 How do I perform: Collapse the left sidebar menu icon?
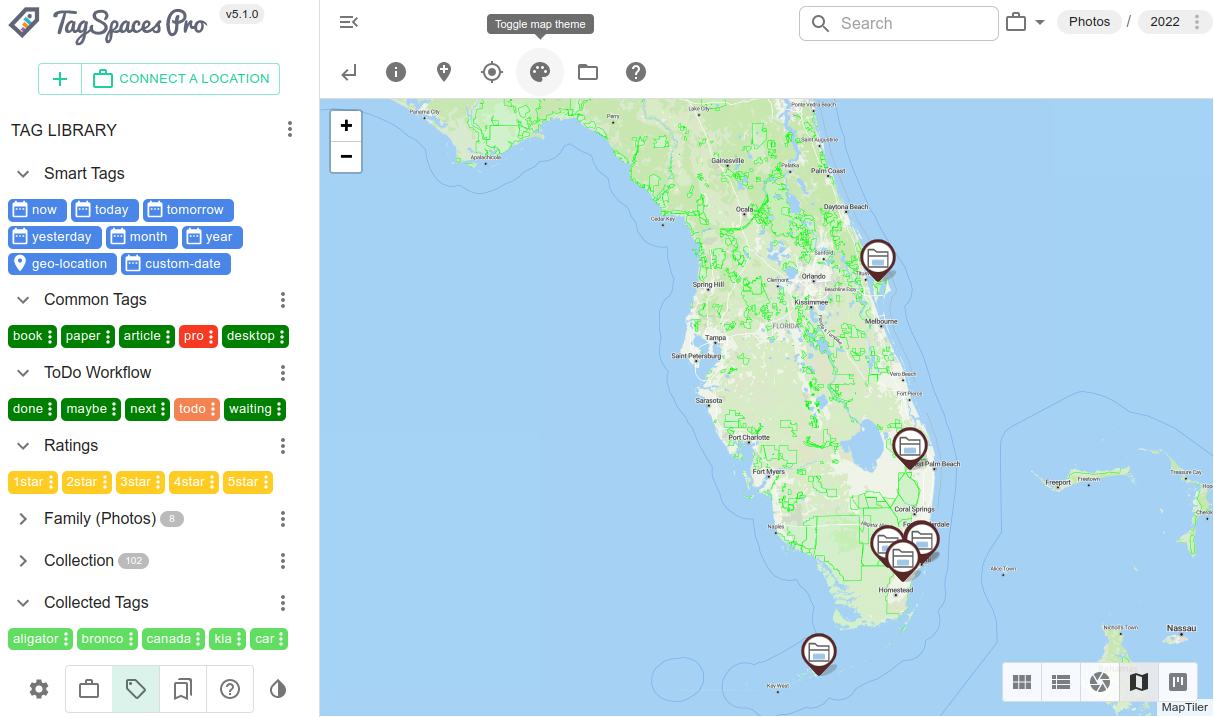(x=349, y=23)
